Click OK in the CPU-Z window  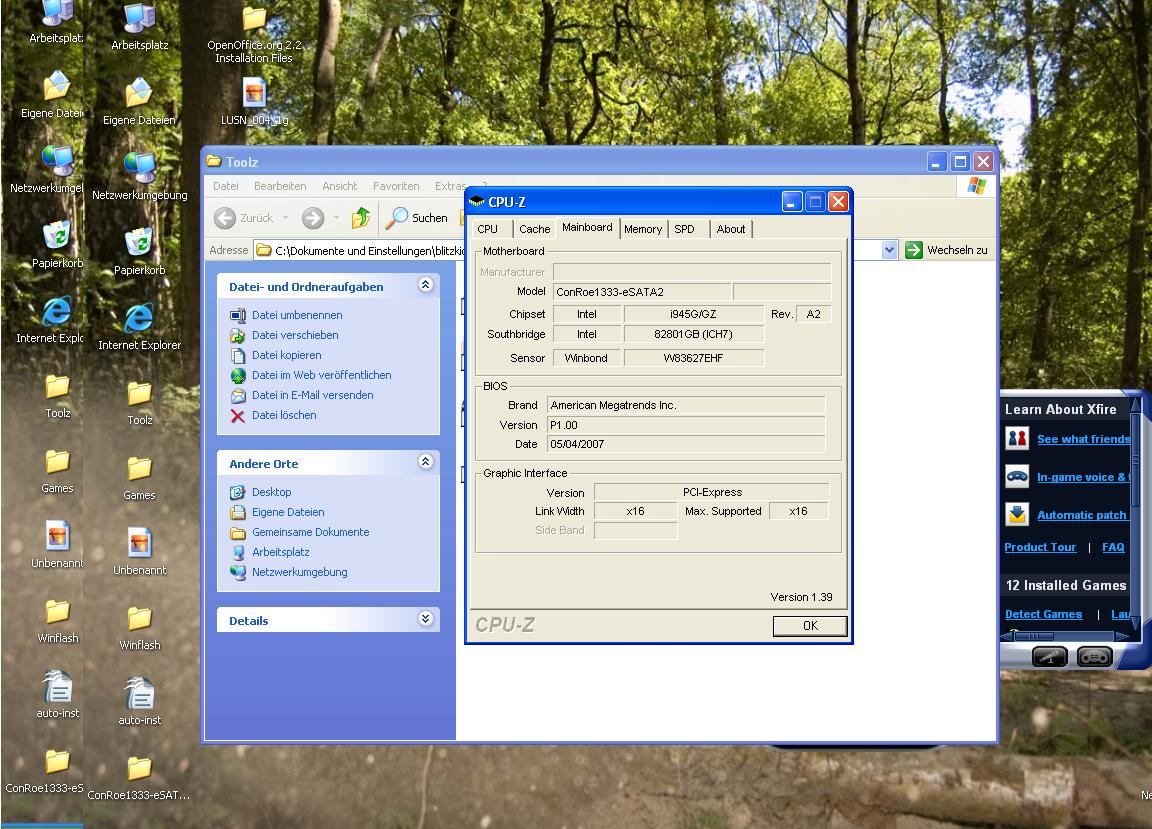pyautogui.click(x=810, y=626)
